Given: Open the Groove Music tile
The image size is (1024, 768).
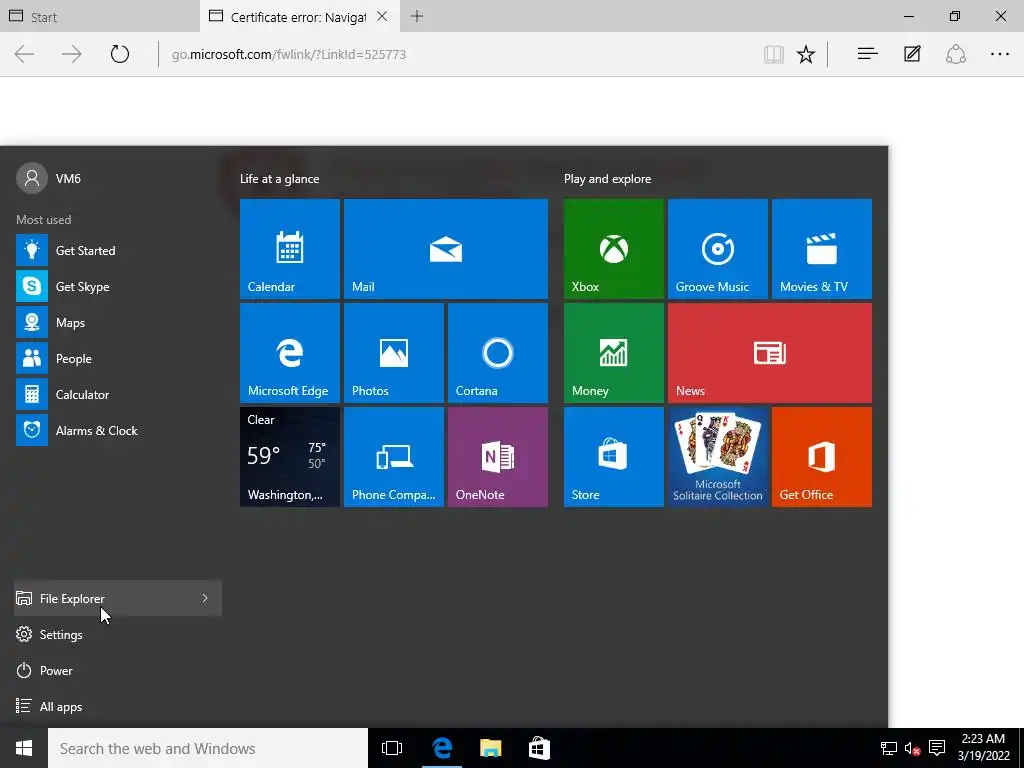Looking at the screenshot, I should [x=718, y=249].
